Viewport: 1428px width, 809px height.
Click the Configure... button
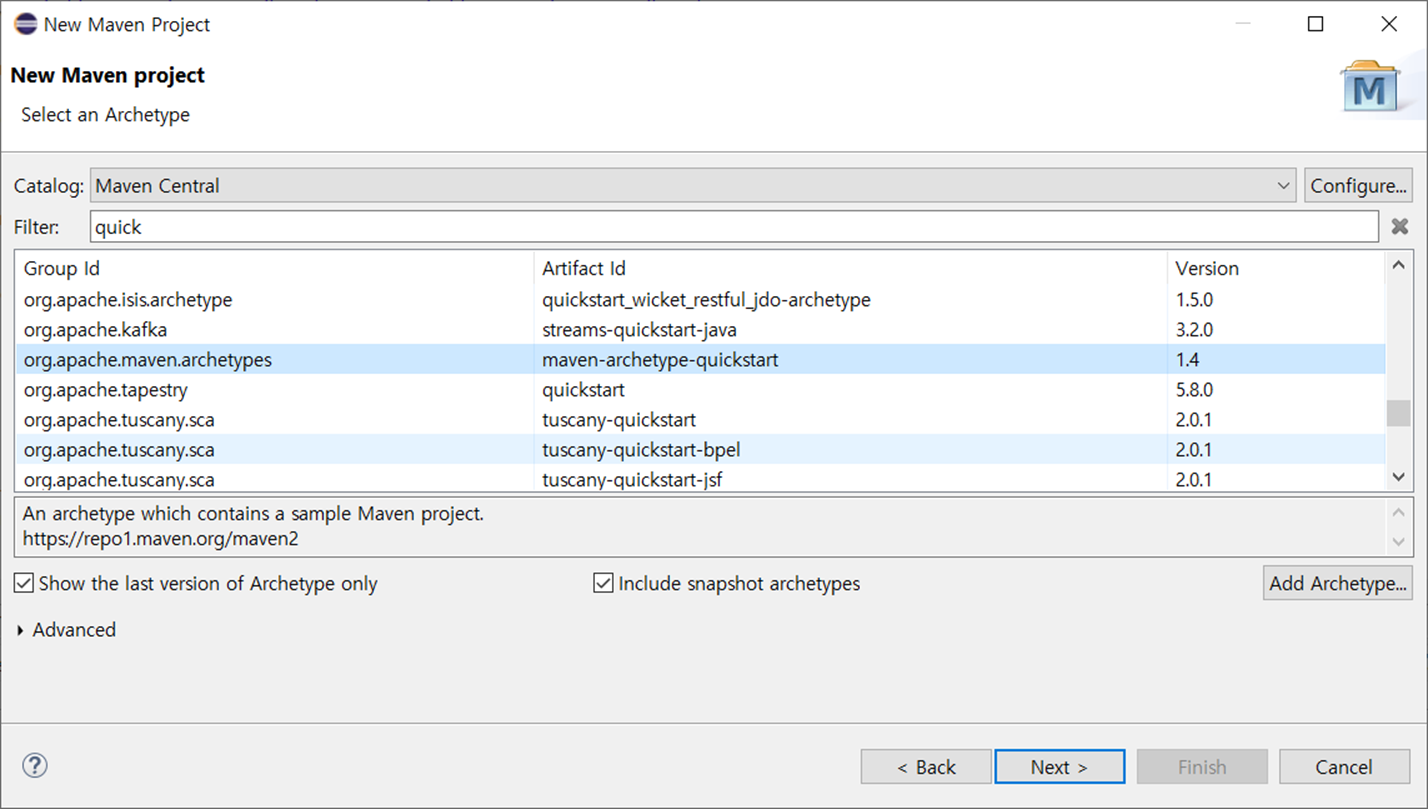point(1358,186)
